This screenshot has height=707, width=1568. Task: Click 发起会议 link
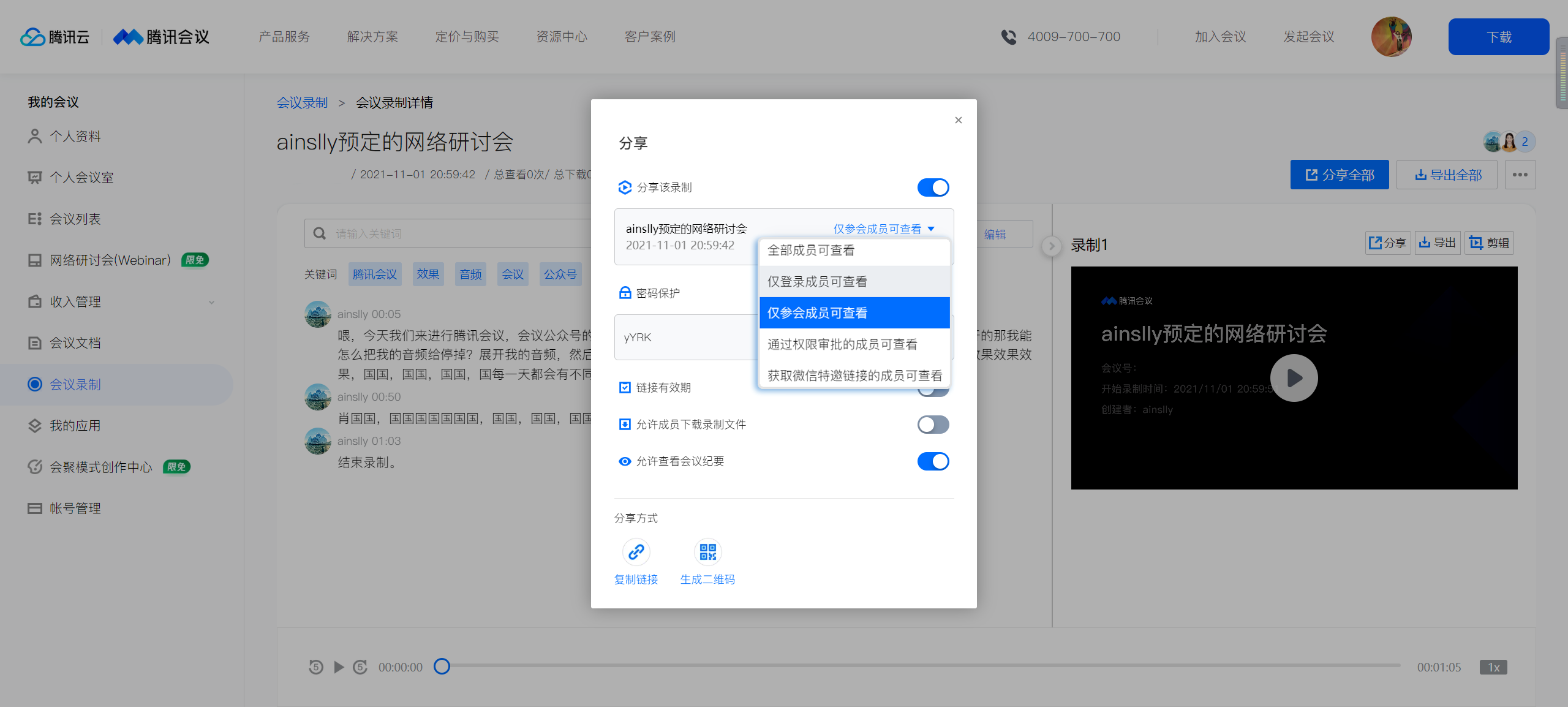click(1309, 37)
